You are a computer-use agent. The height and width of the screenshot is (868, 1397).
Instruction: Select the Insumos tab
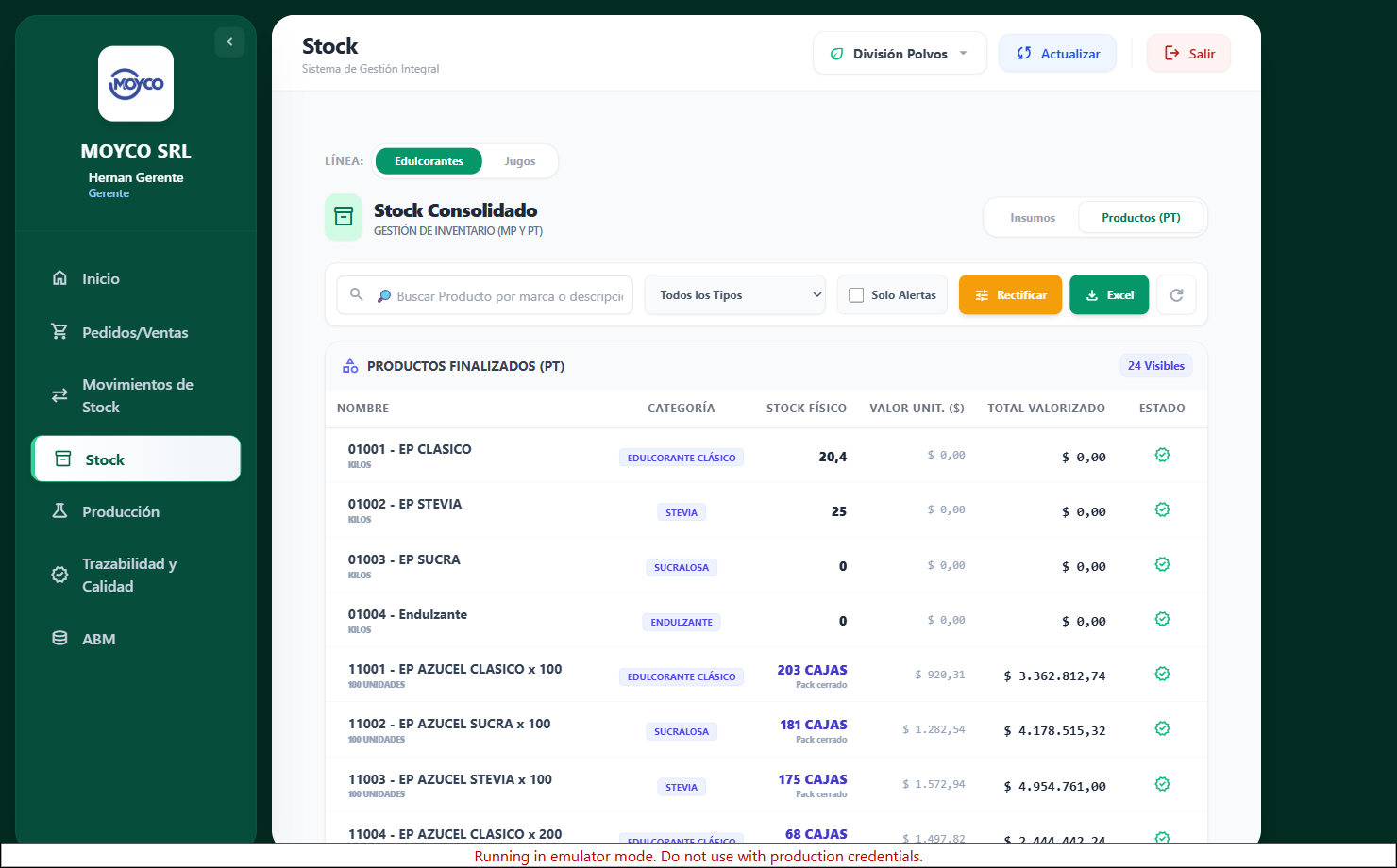point(1033,218)
